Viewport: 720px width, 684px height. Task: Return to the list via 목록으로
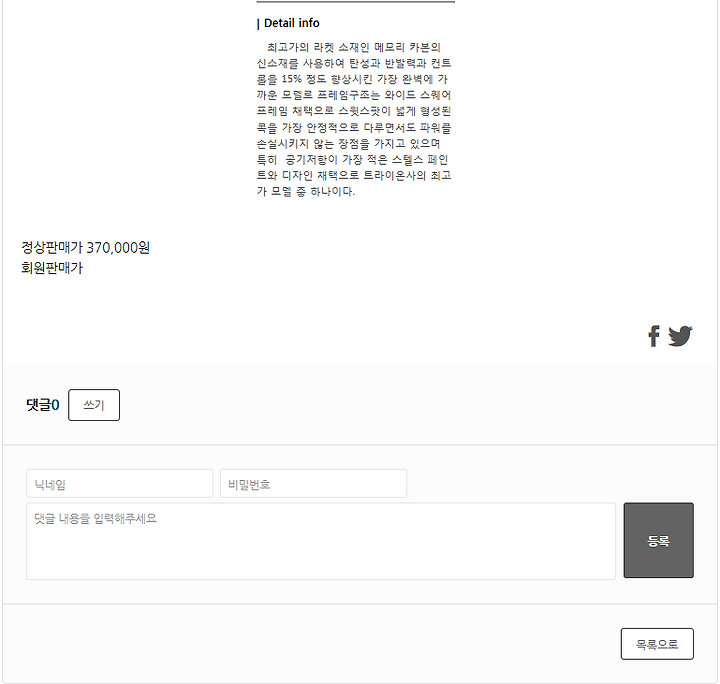click(657, 644)
